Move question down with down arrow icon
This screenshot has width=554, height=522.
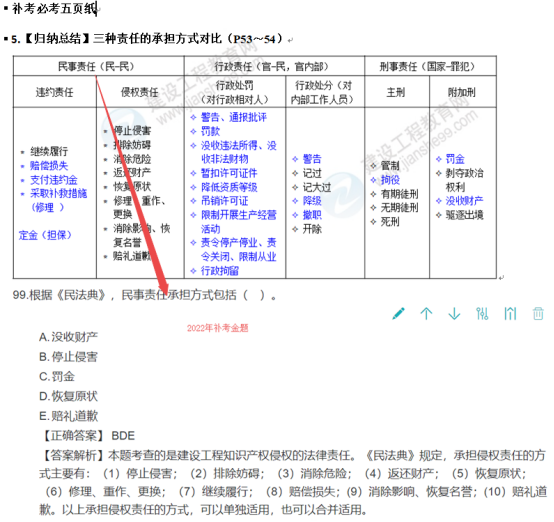tap(454, 313)
